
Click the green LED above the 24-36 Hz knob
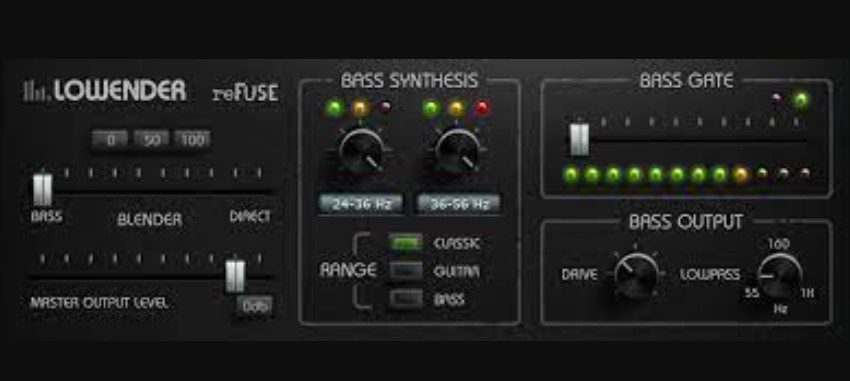334,108
